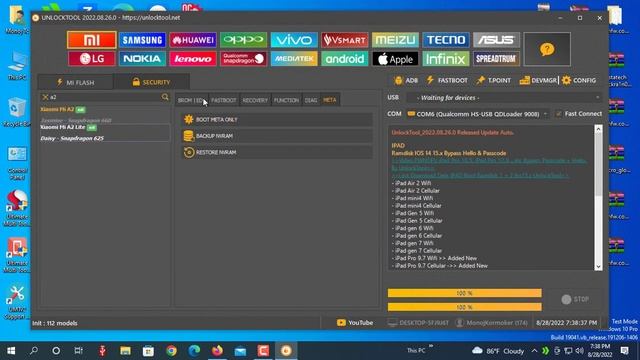
Task: Select the Xiaomi MI brand logo
Action: pyautogui.click(x=92, y=40)
